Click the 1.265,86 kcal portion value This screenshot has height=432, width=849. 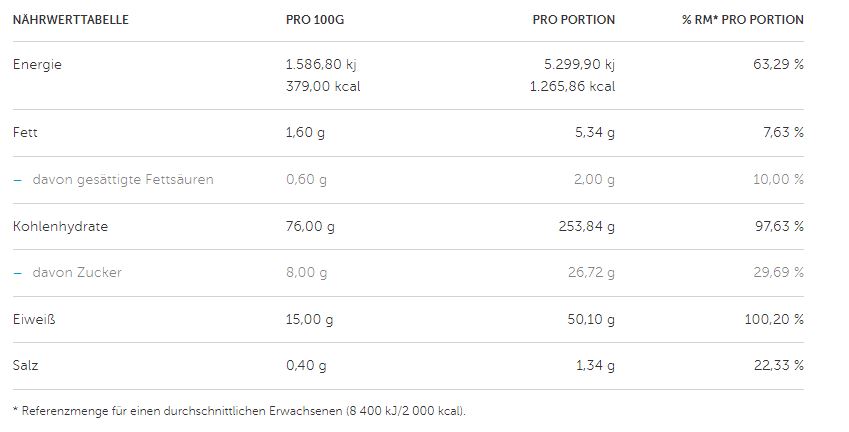[575, 86]
